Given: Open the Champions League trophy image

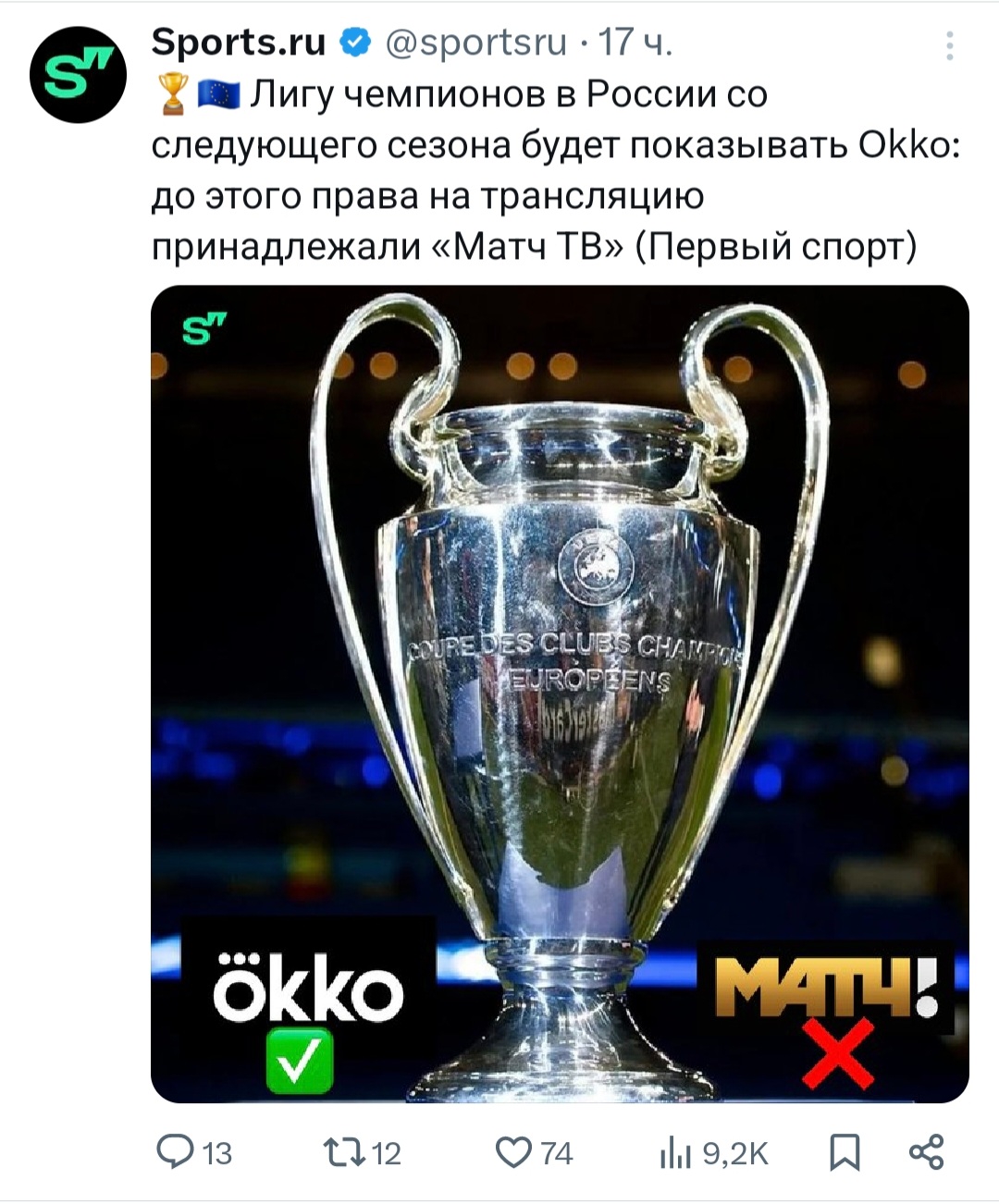Looking at the screenshot, I should pyautogui.click(x=560, y=694).
